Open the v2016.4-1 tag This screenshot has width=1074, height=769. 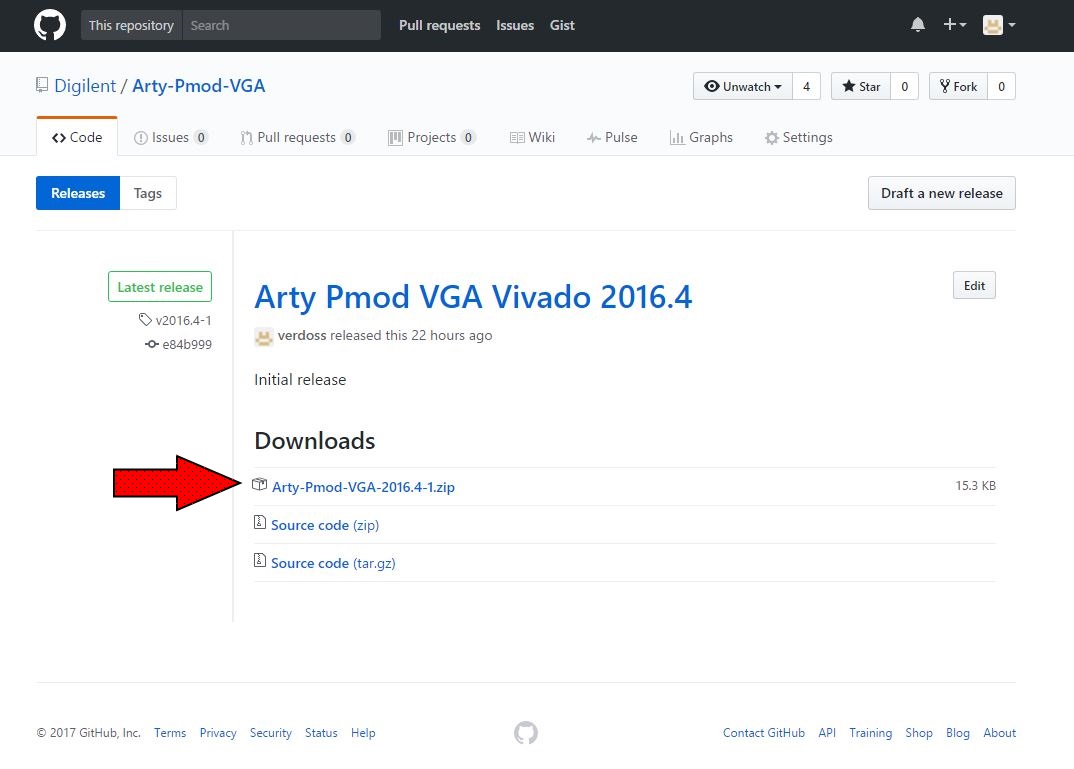175,320
